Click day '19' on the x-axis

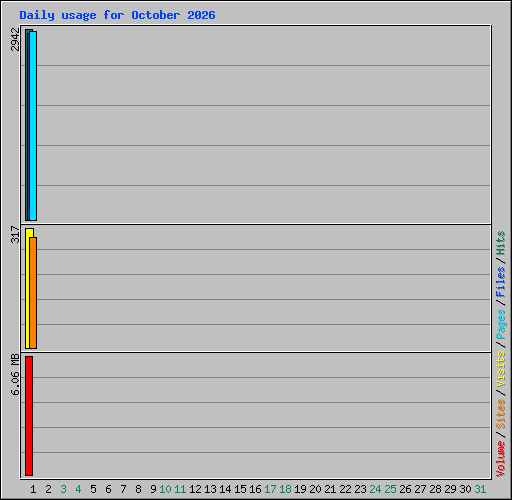click(x=300, y=489)
